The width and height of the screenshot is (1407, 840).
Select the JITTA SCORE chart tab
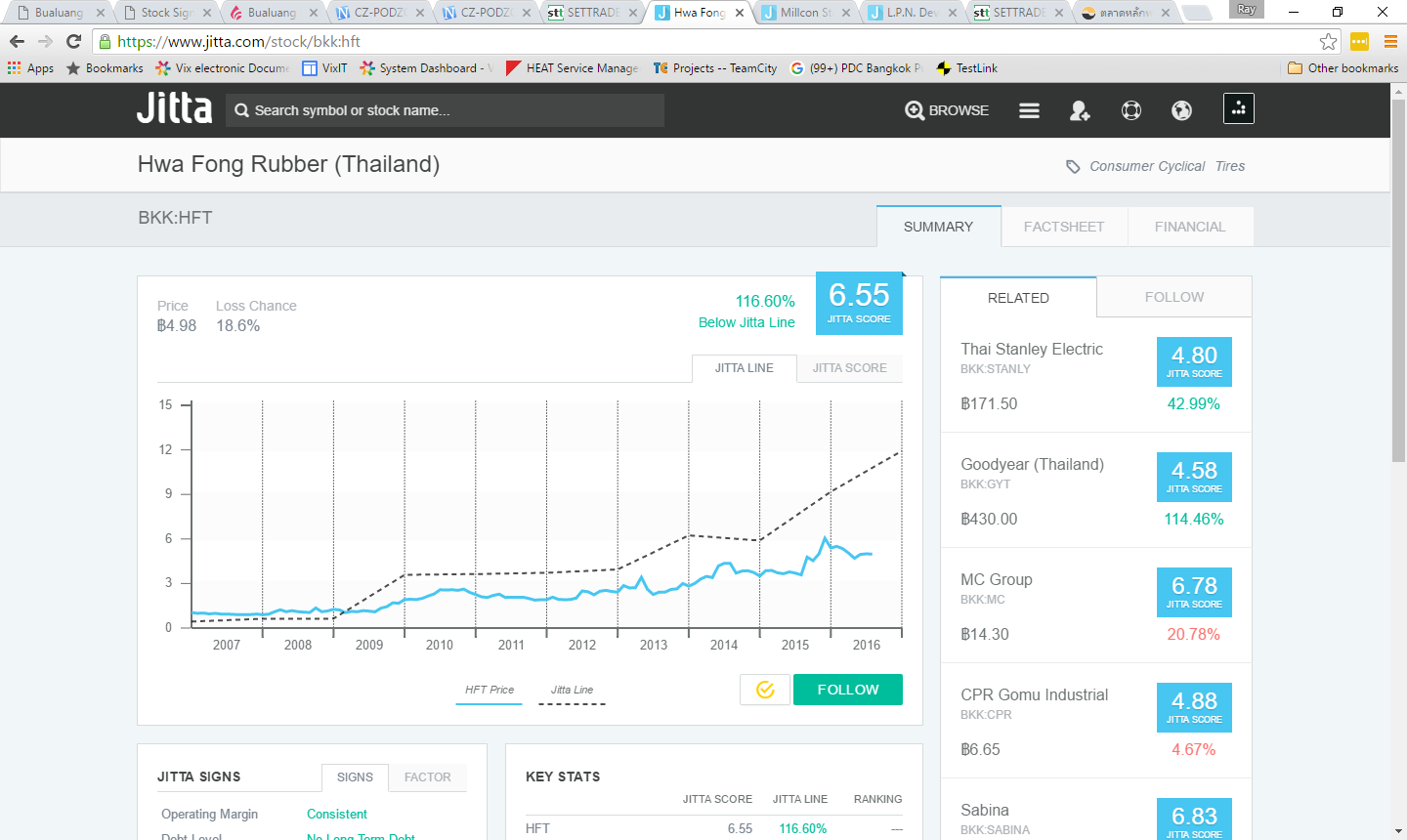(x=850, y=368)
